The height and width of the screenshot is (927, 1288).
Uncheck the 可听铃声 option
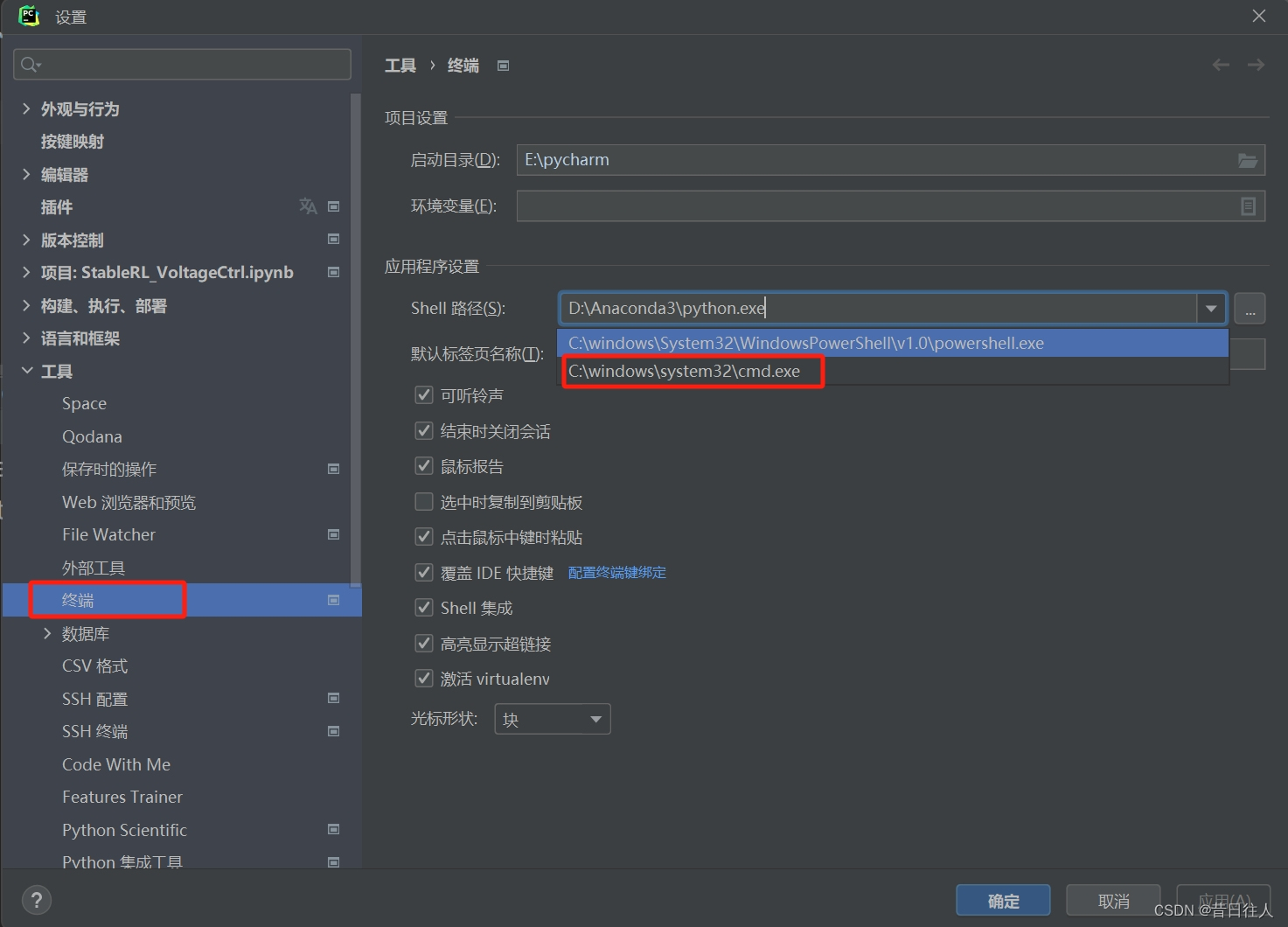pos(424,394)
